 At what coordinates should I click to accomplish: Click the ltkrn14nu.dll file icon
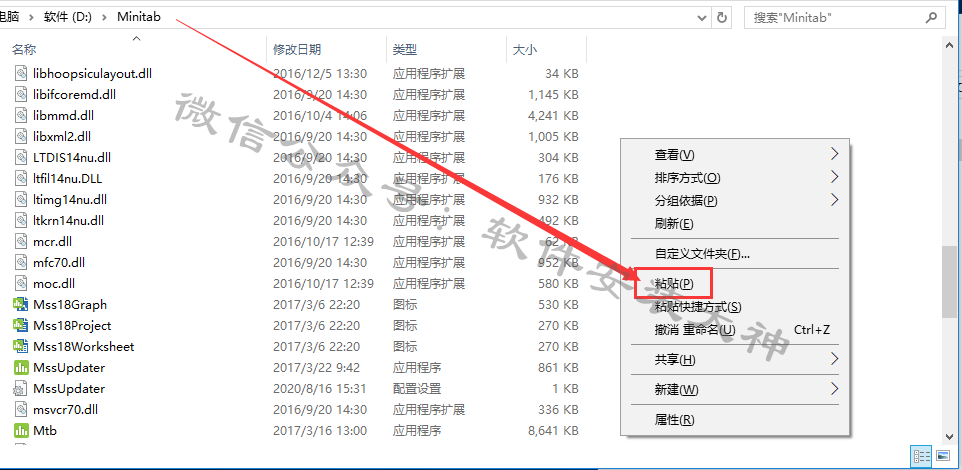point(21,220)
